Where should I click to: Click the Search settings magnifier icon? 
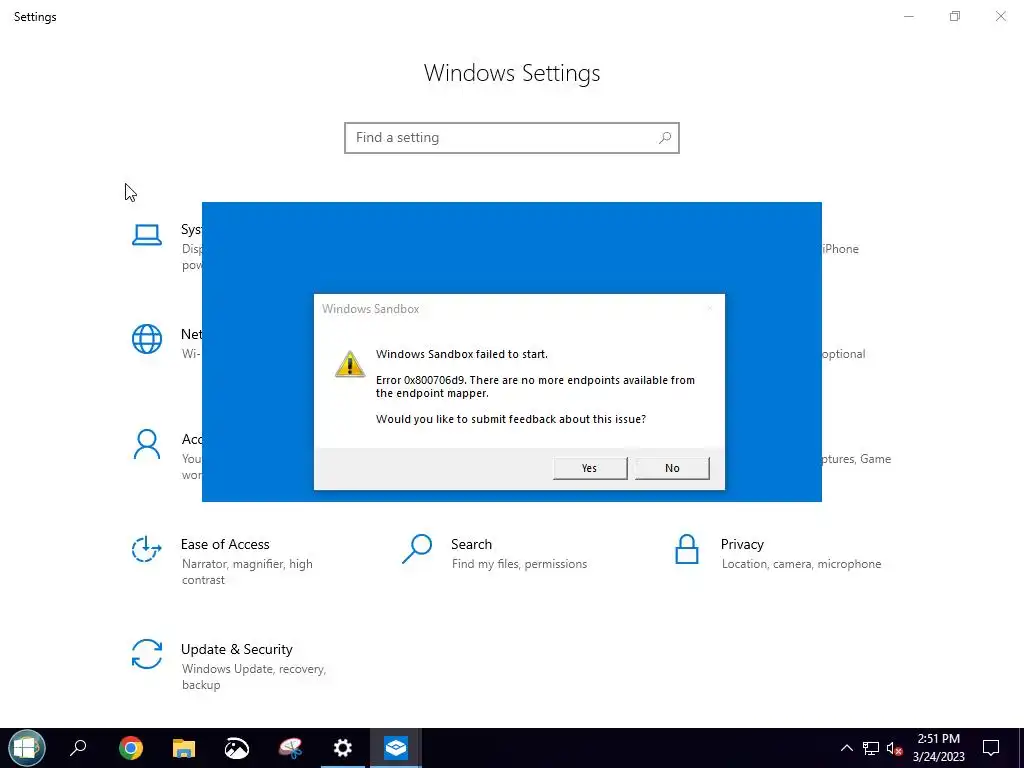pos(417,549)
